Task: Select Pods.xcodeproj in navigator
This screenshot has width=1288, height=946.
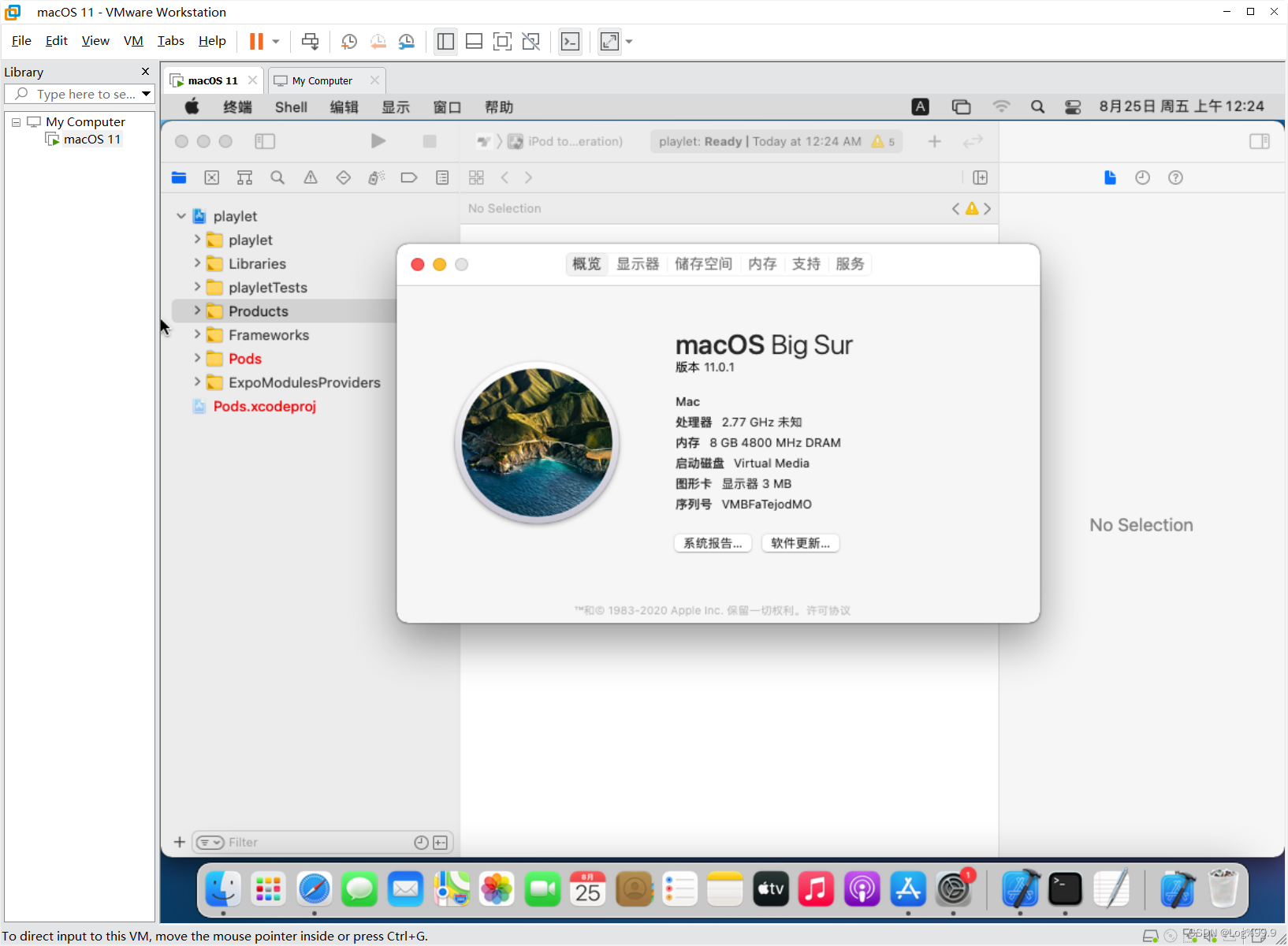Action: pyautogui.click(x=264, y=406)
